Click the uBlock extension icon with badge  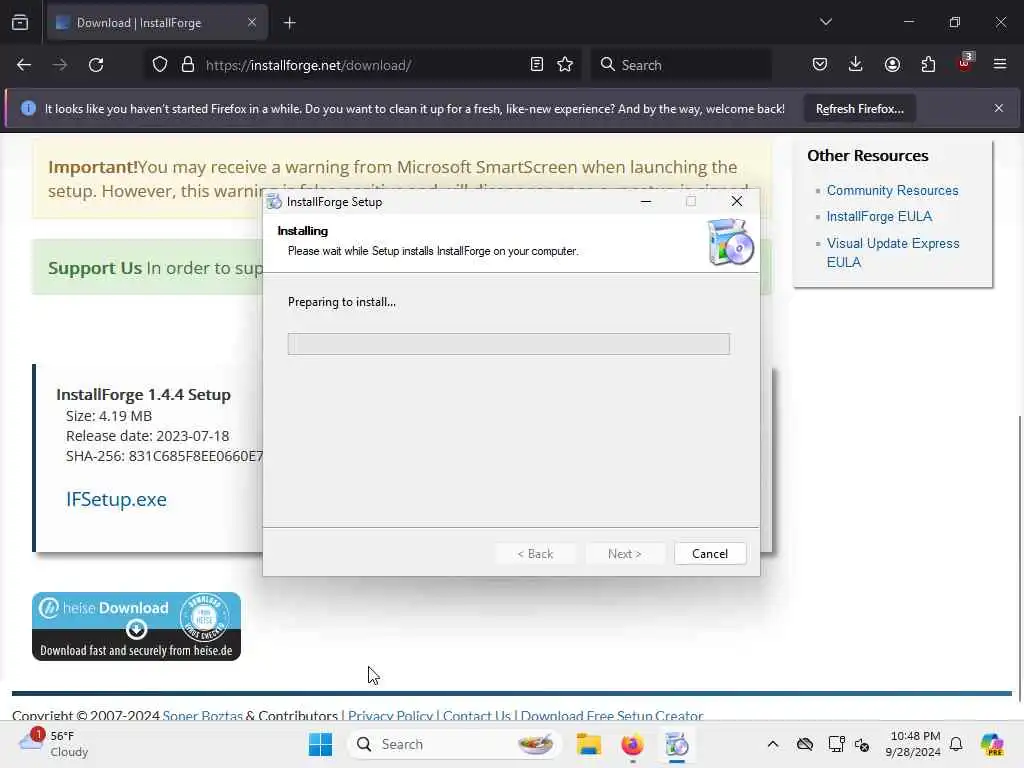coord(965,63)
